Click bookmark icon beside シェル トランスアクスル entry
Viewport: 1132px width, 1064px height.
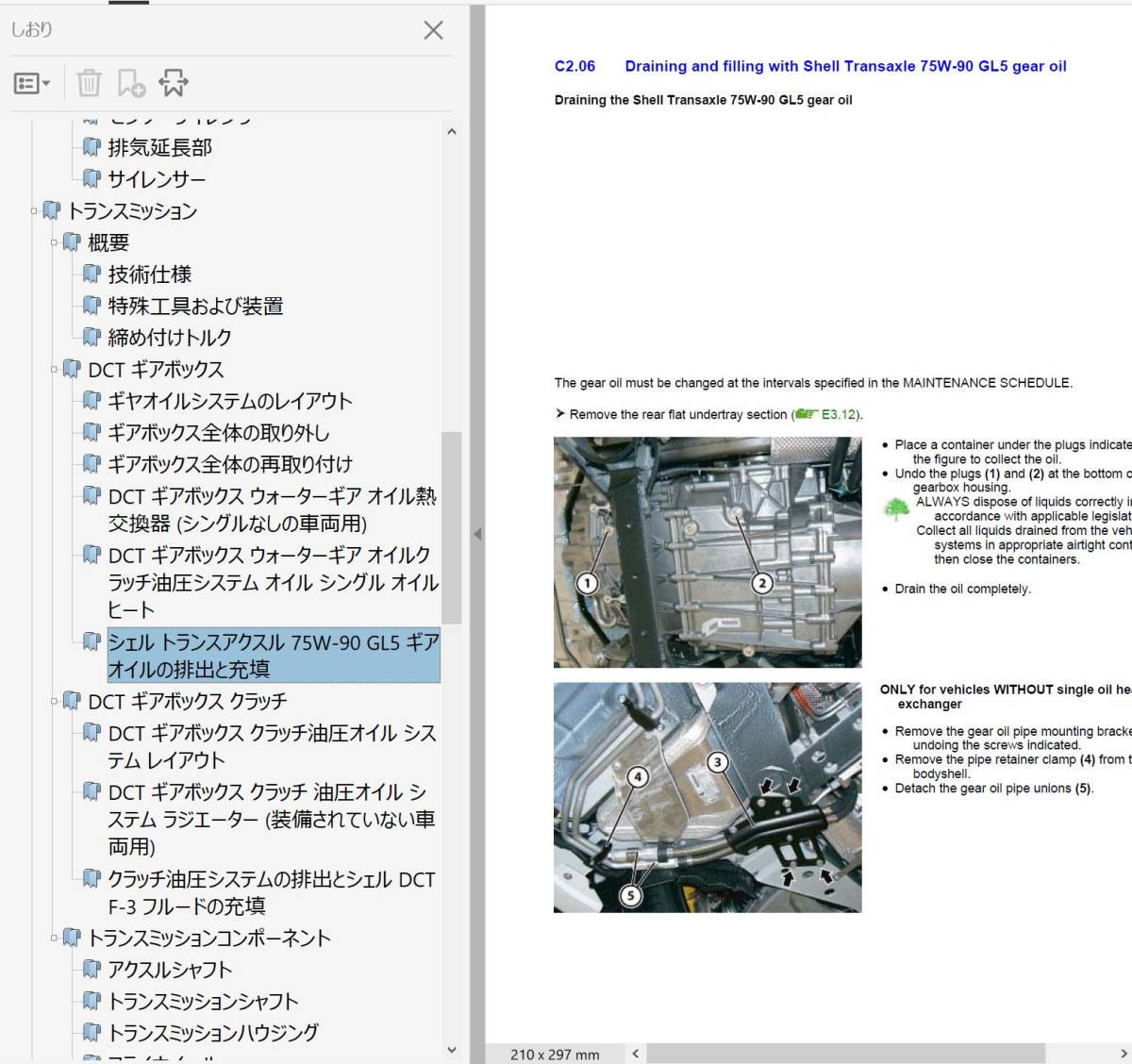point(92,641)
